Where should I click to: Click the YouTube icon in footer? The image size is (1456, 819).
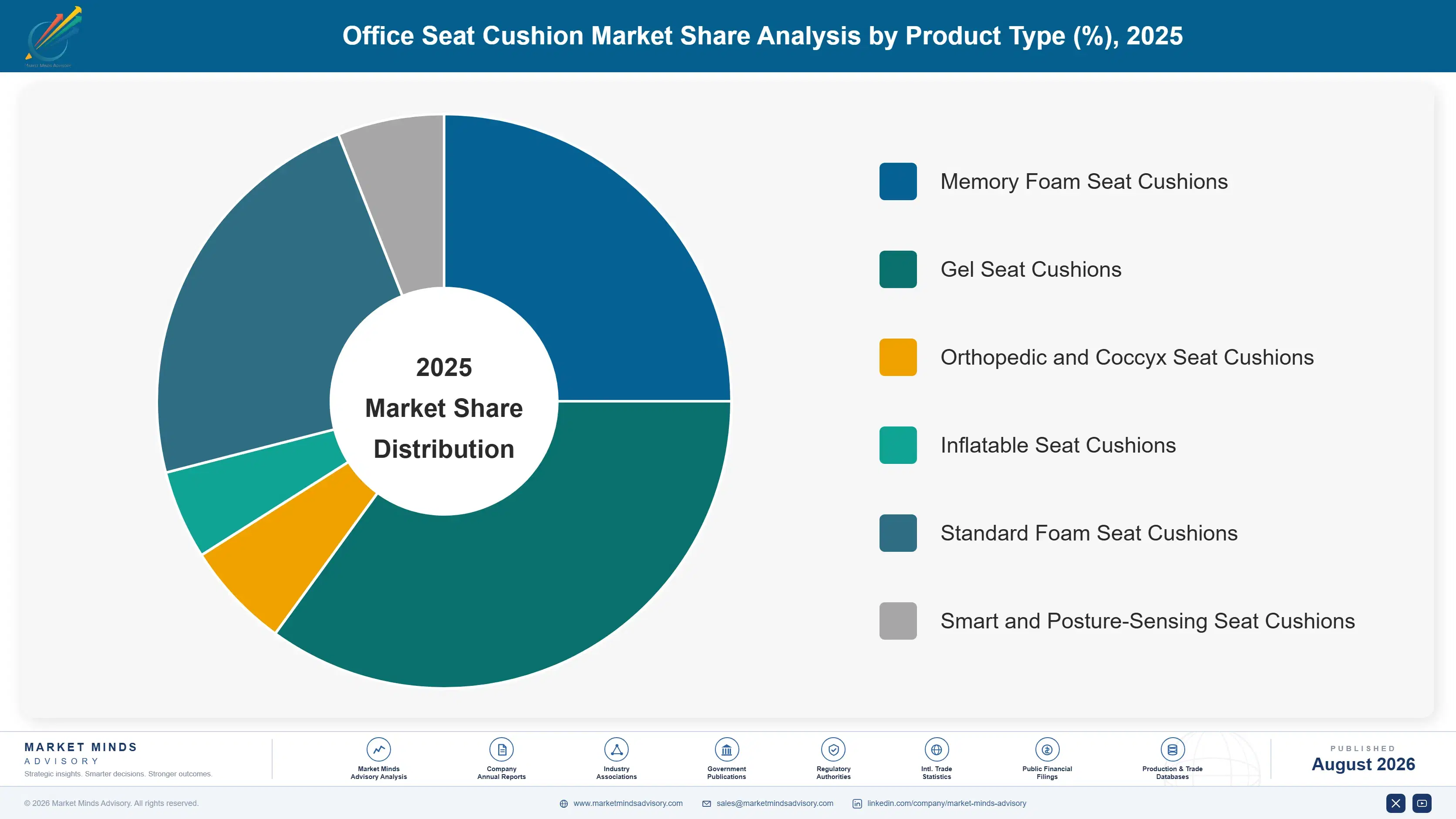(x=1422, y=803)
